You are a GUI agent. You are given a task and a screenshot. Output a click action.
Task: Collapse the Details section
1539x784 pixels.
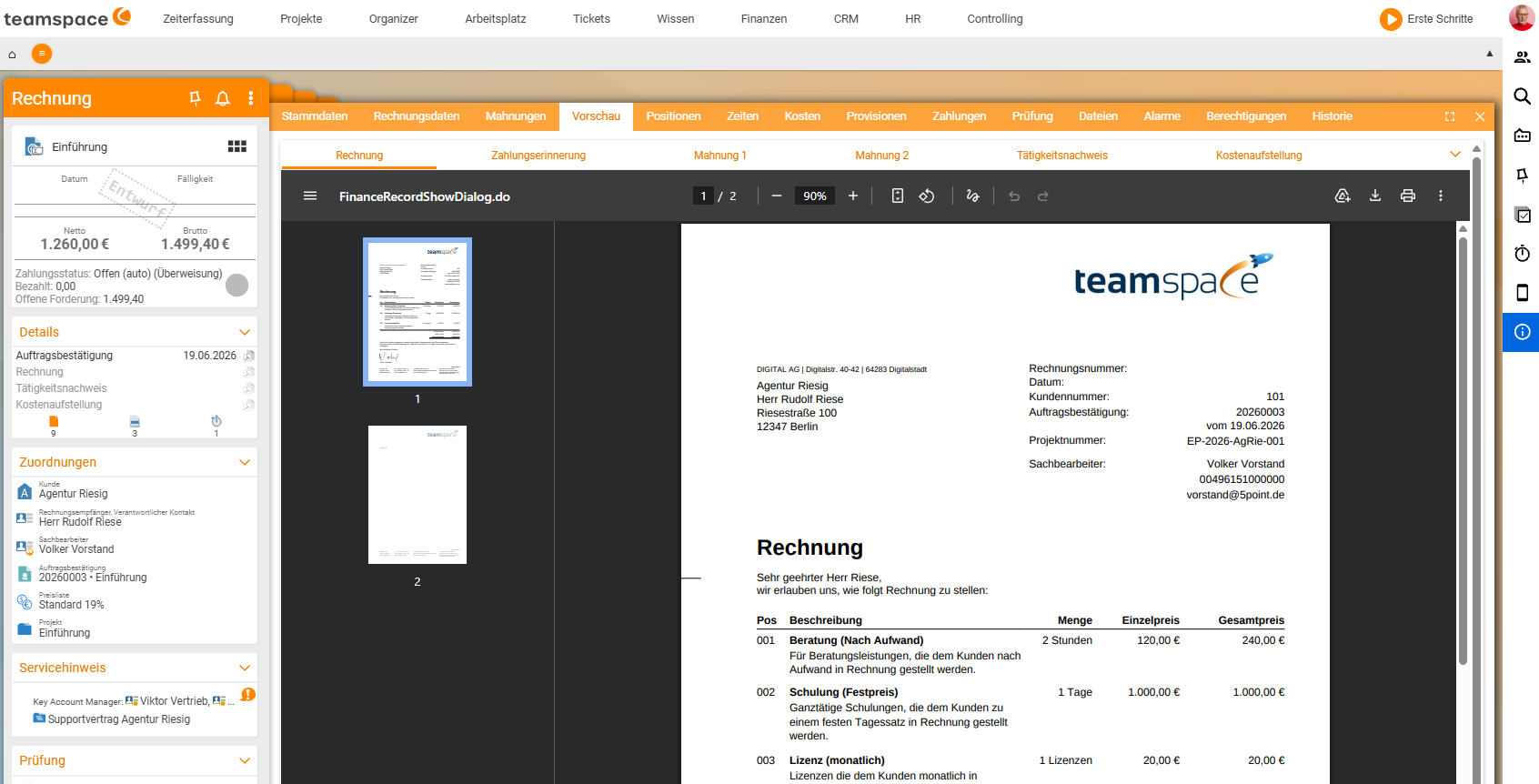point(245,332)
